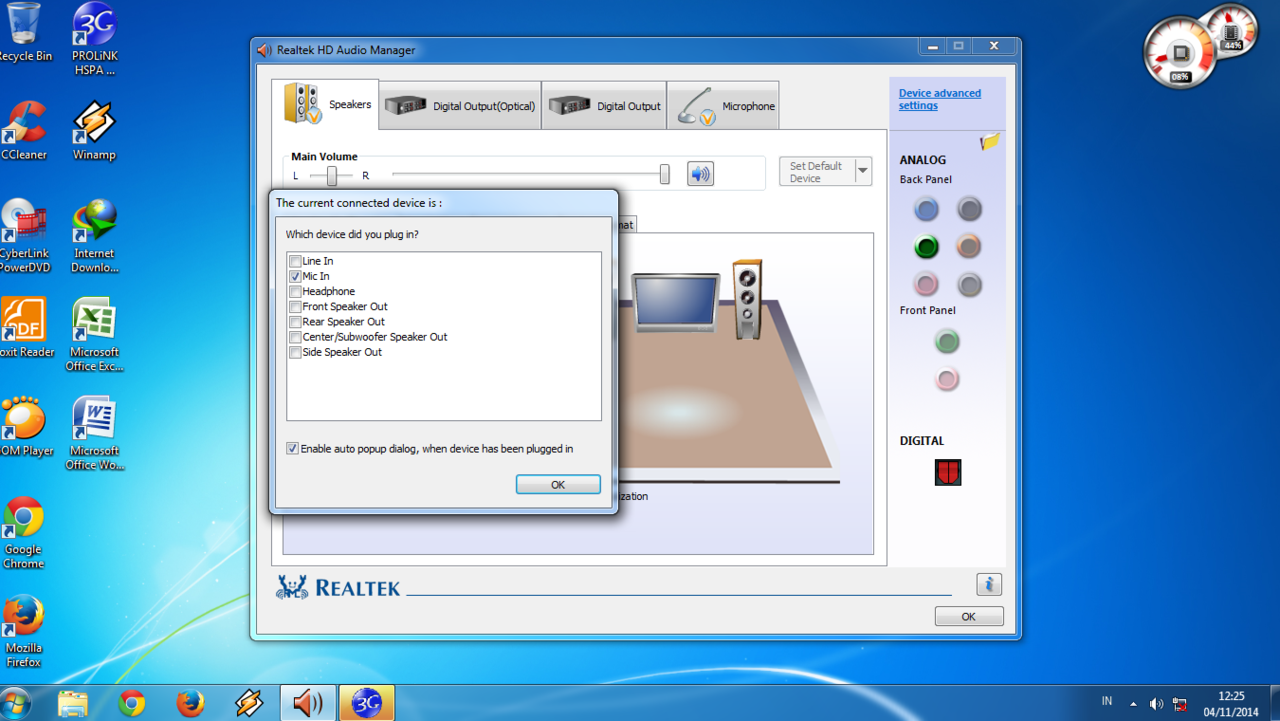Click the blue back panel audio jack
The width and height of the screenshot is (1280, 721).
pyautogui.click(x=926, y=209)
